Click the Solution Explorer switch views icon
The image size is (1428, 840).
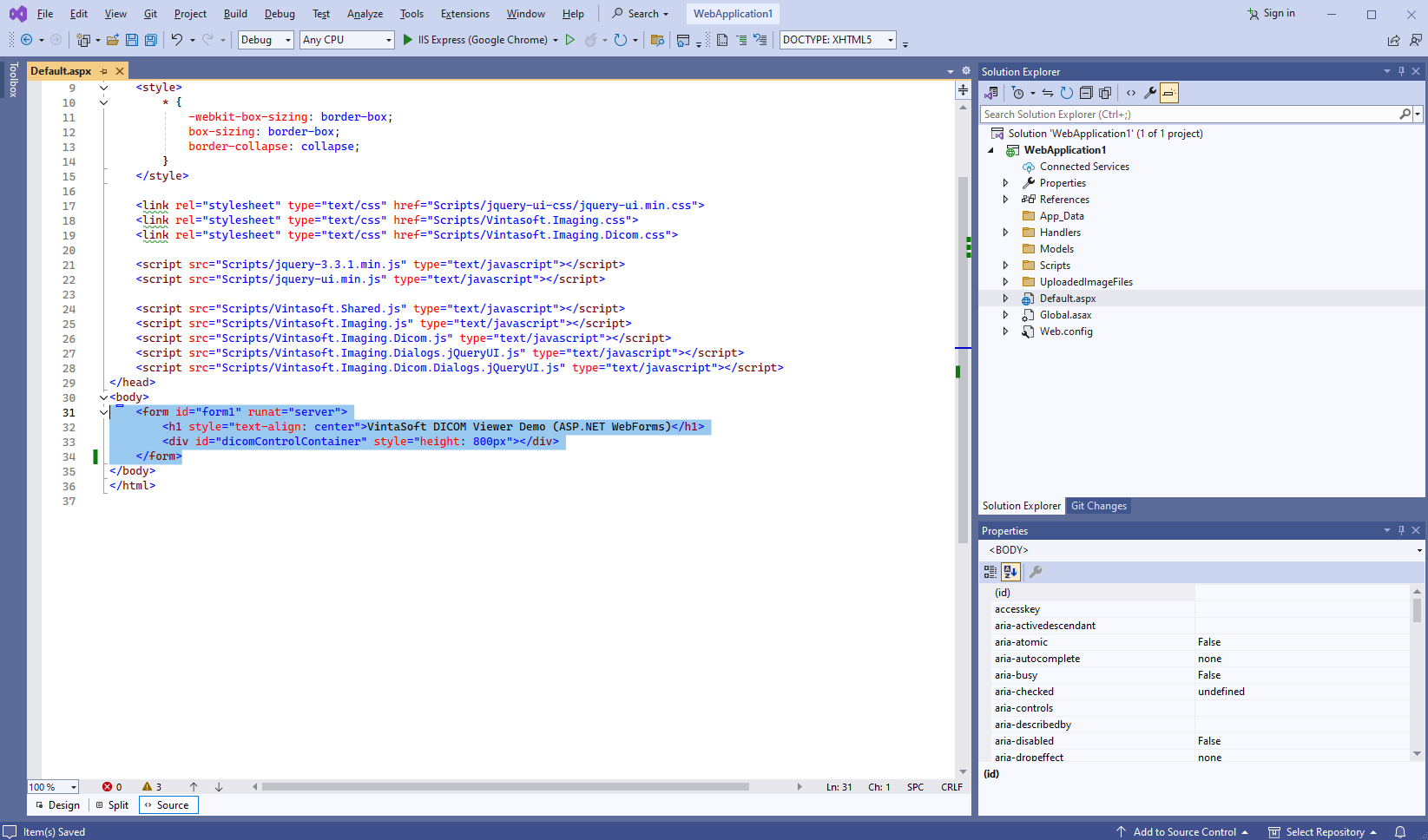pos(990,93)
